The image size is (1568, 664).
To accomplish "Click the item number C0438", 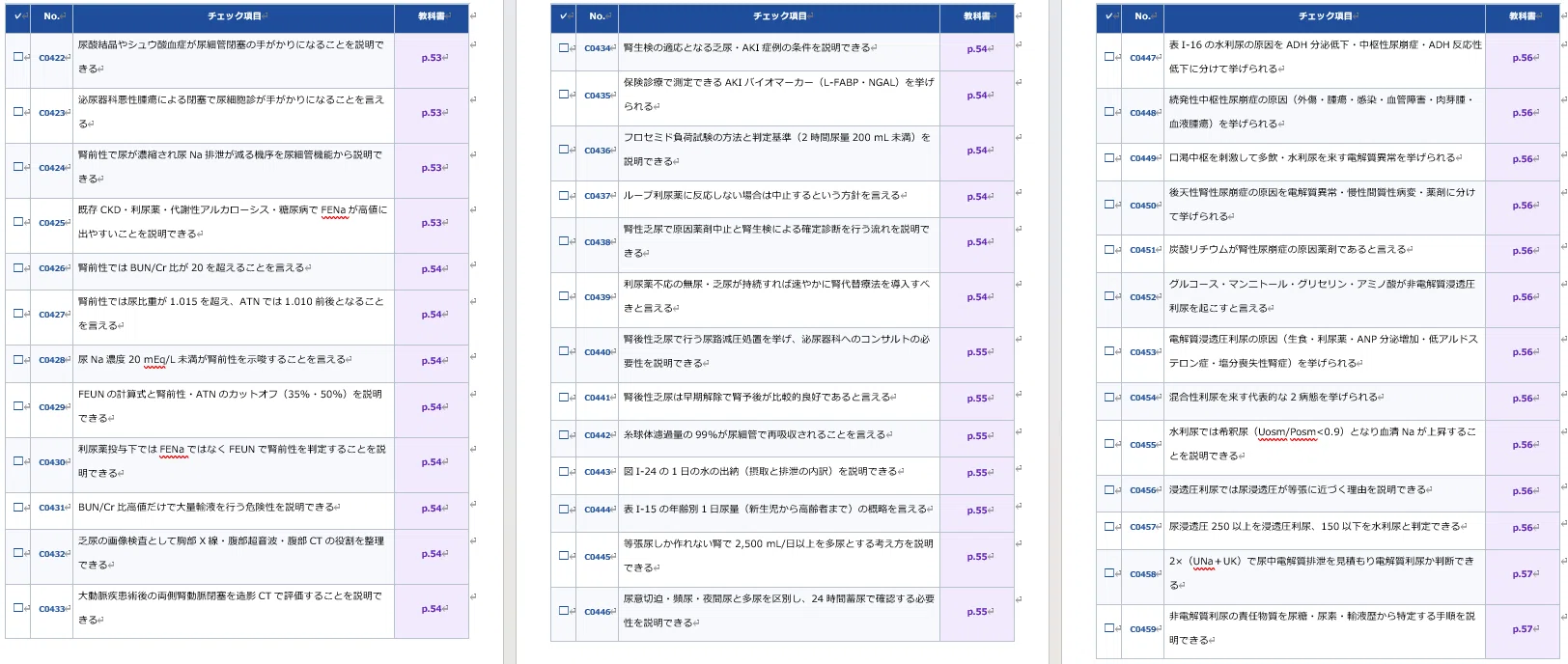I will 597,242.
